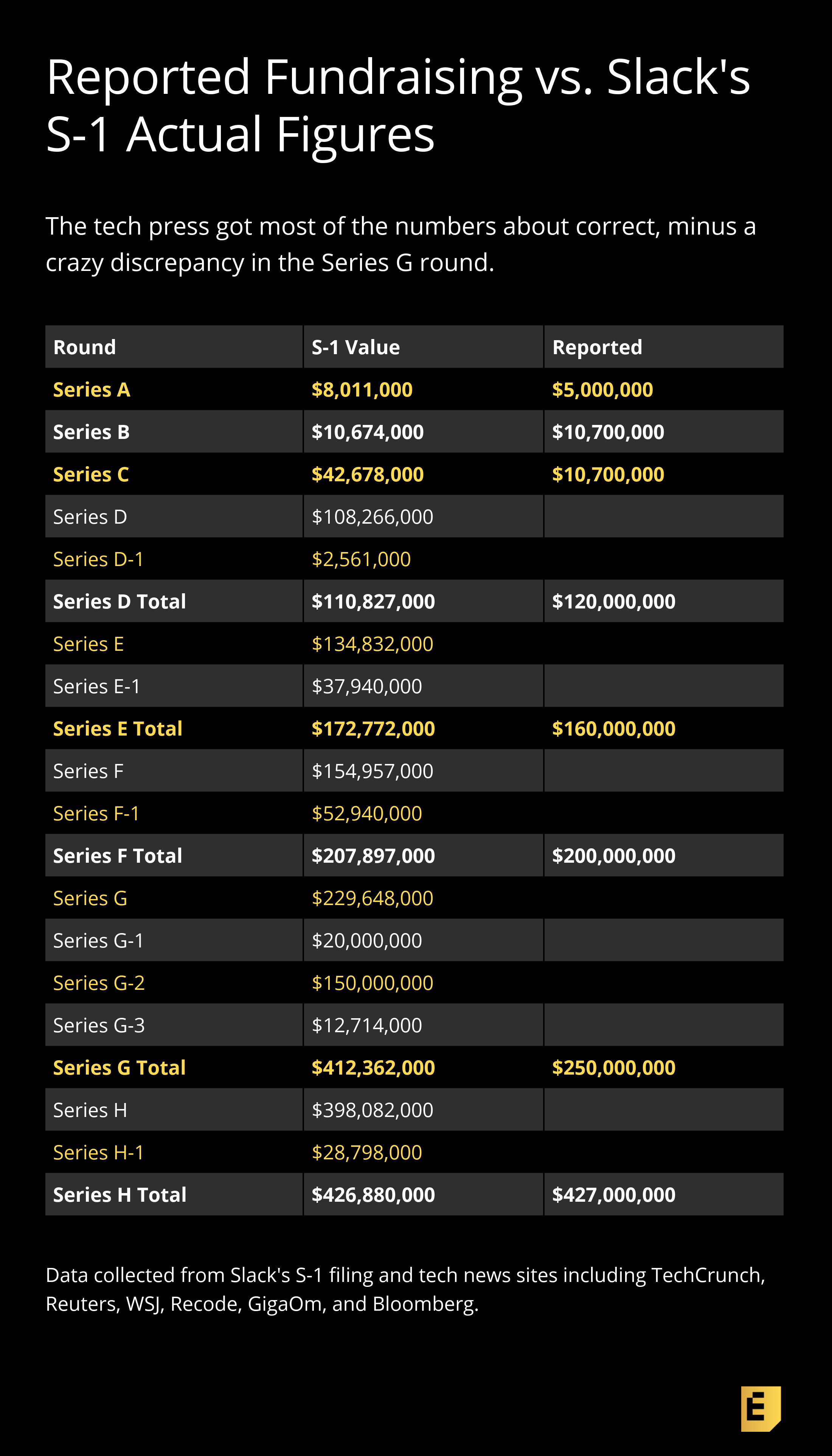Select the Series E Total label
832x1456 pixels.
118,728
